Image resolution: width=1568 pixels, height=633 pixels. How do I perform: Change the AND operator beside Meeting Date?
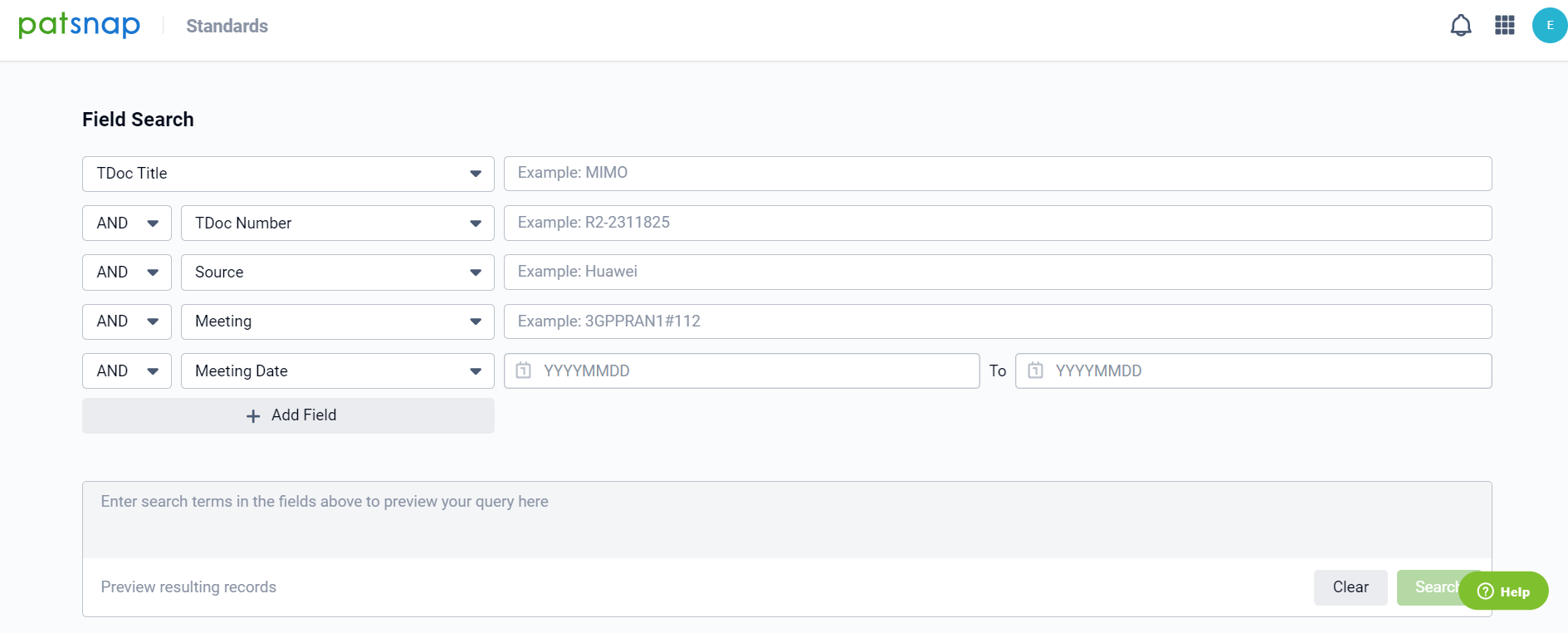[127, 370]
